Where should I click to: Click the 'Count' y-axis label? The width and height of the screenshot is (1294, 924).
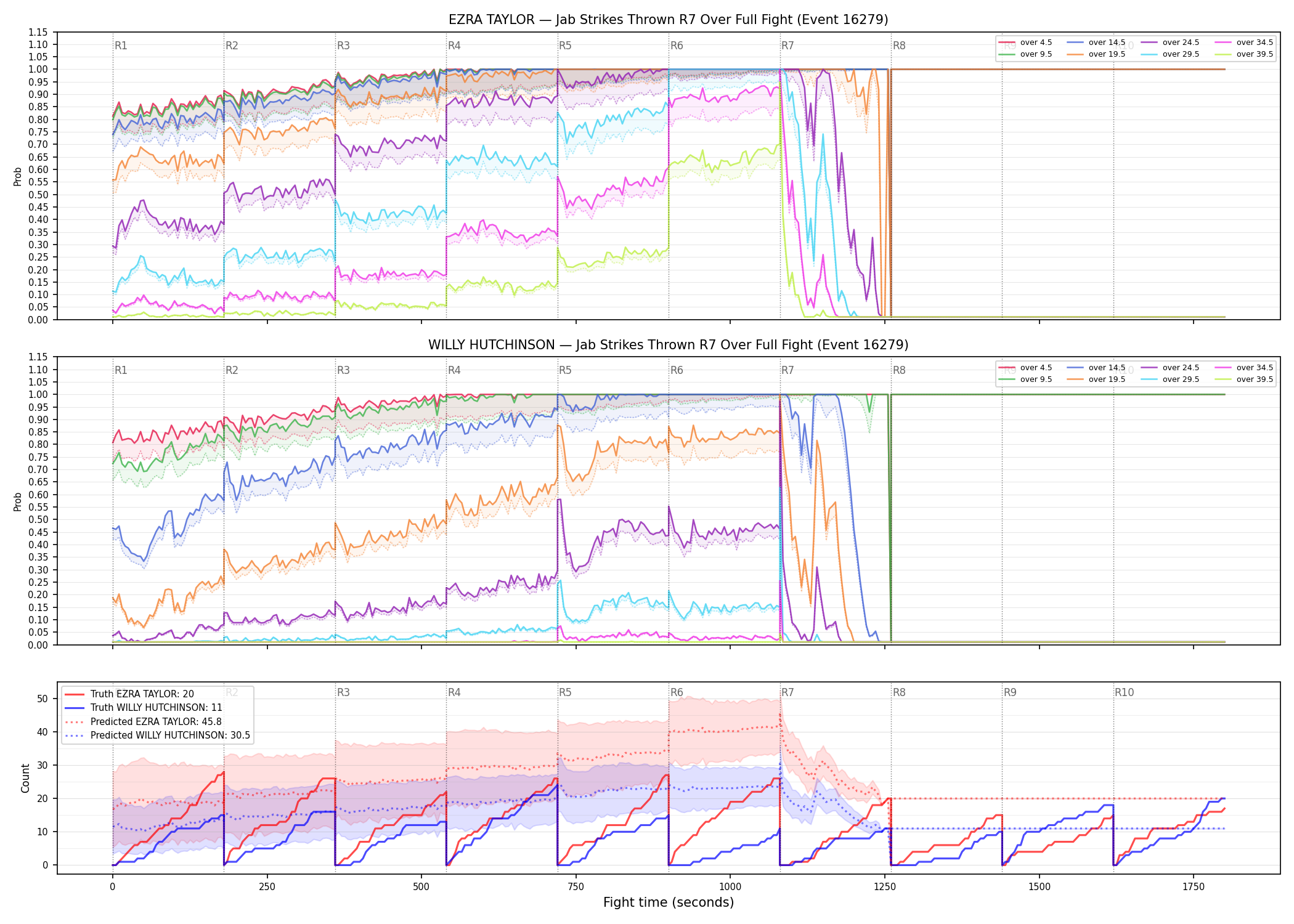[x=25, y=778]
